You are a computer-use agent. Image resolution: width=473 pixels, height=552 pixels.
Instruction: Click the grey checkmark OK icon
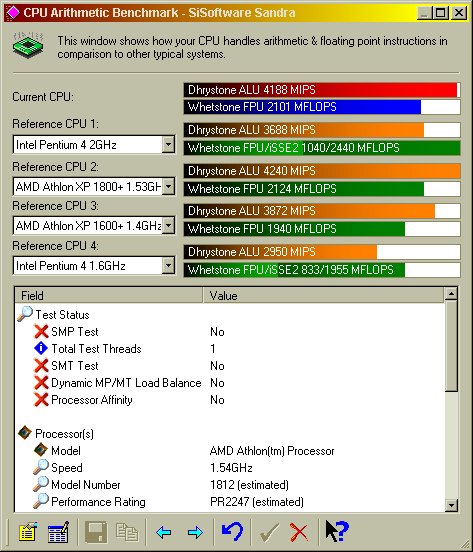click(270, 532)
